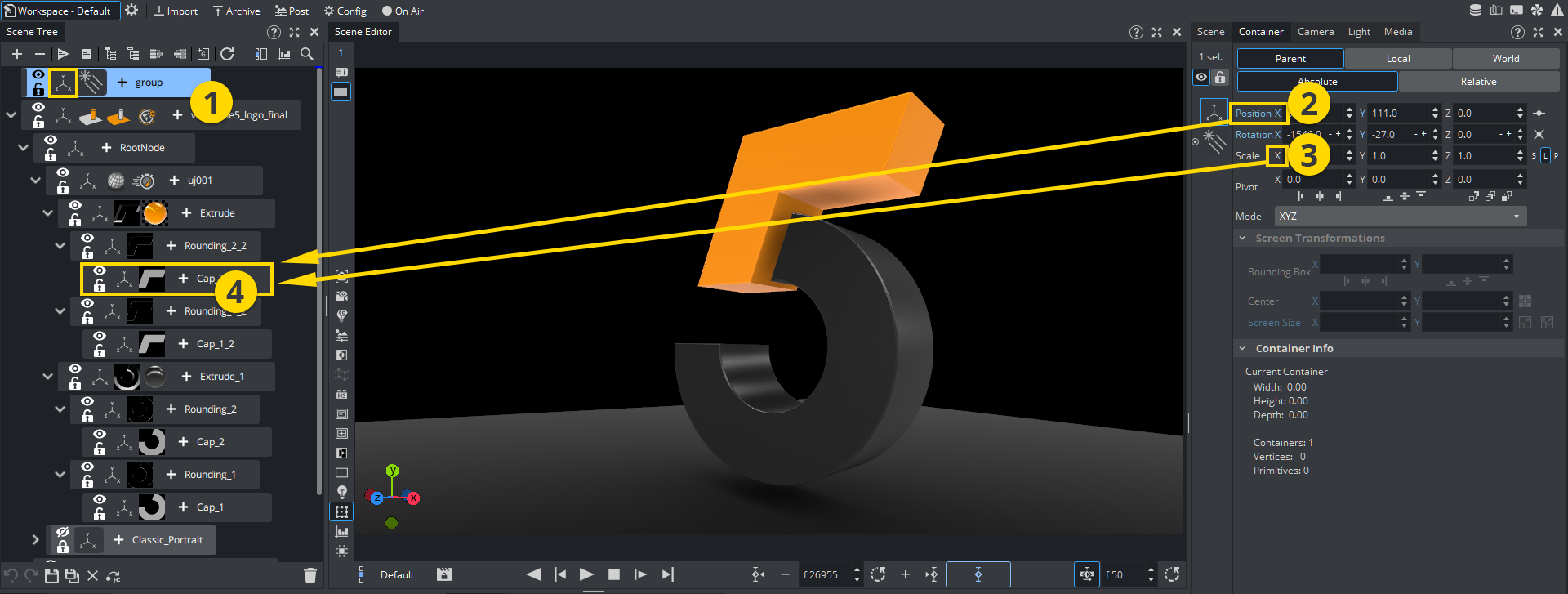Open the workspace settings gear icon

[131, 11]
